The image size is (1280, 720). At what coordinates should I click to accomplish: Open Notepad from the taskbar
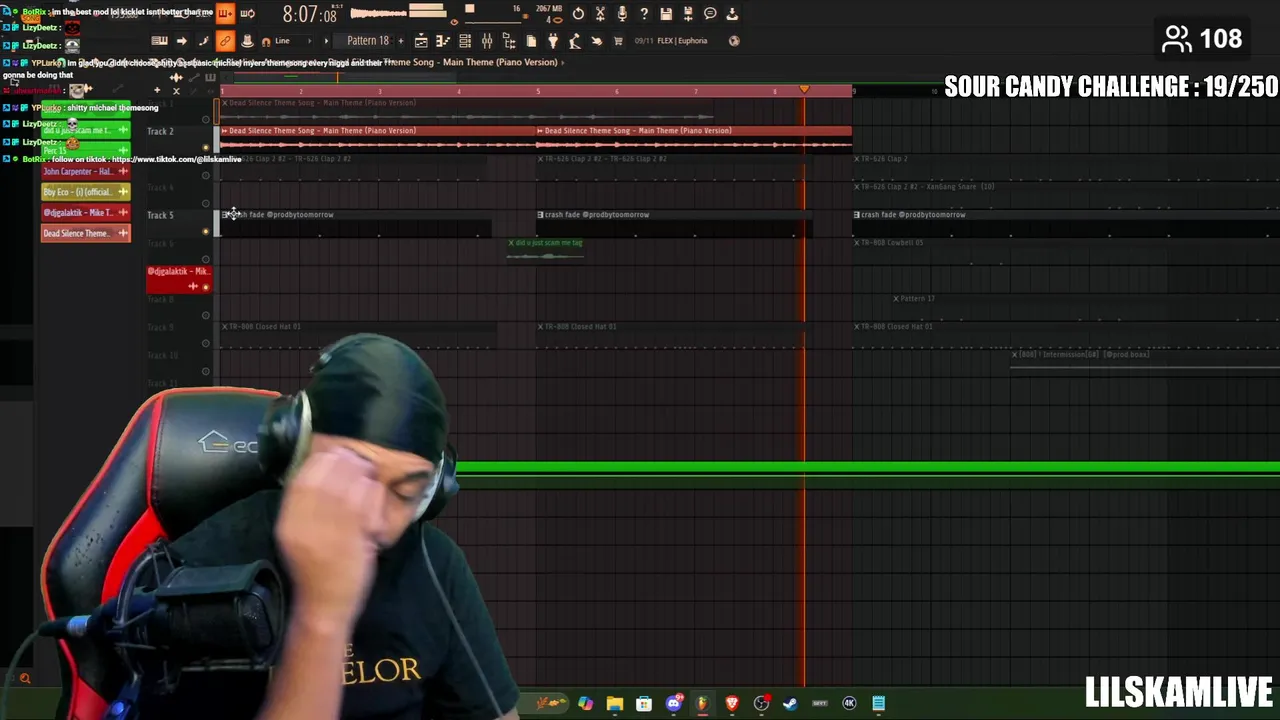click(x=878, y=703)
